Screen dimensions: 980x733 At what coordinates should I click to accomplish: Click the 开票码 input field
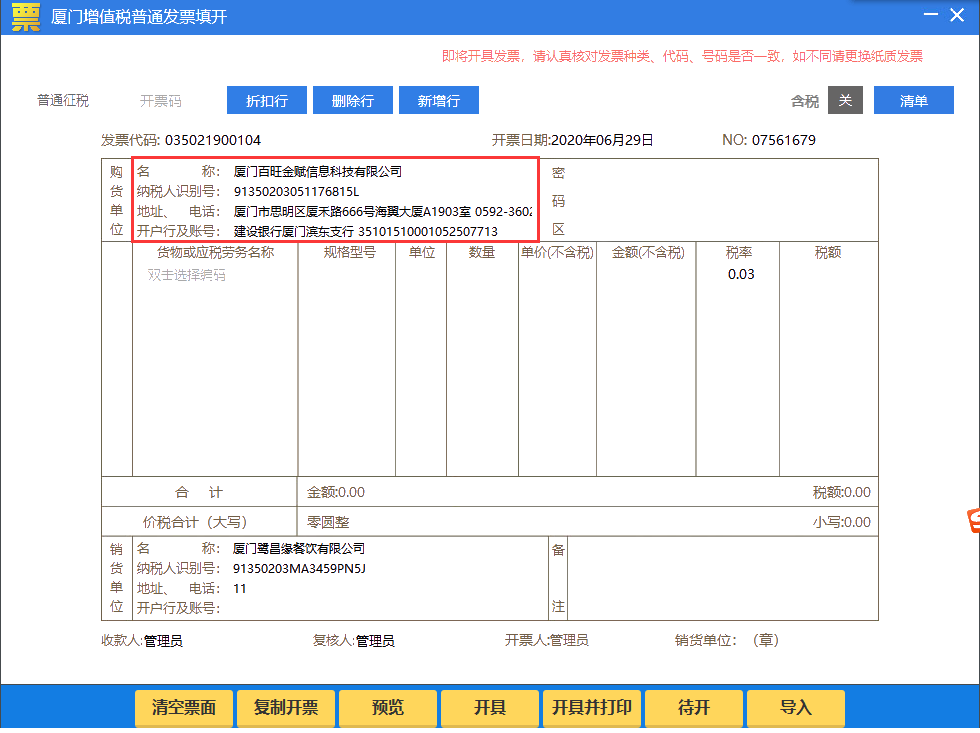[161, 101]
